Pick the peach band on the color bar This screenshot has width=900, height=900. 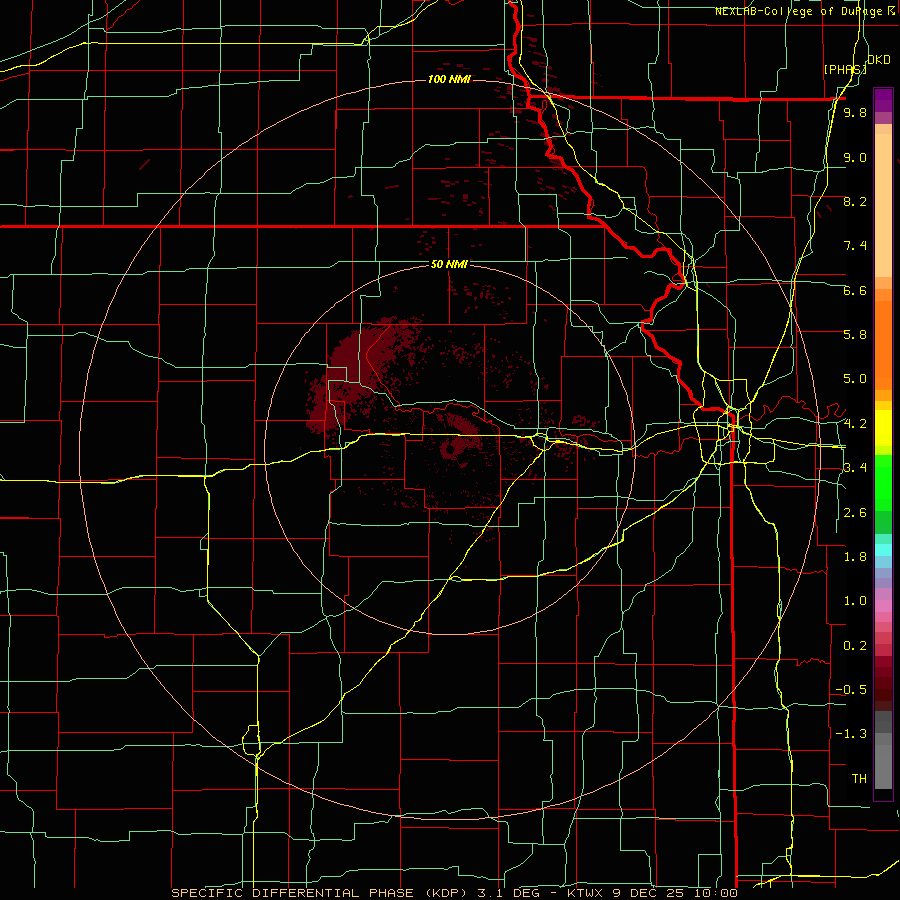tap(883, 205)
